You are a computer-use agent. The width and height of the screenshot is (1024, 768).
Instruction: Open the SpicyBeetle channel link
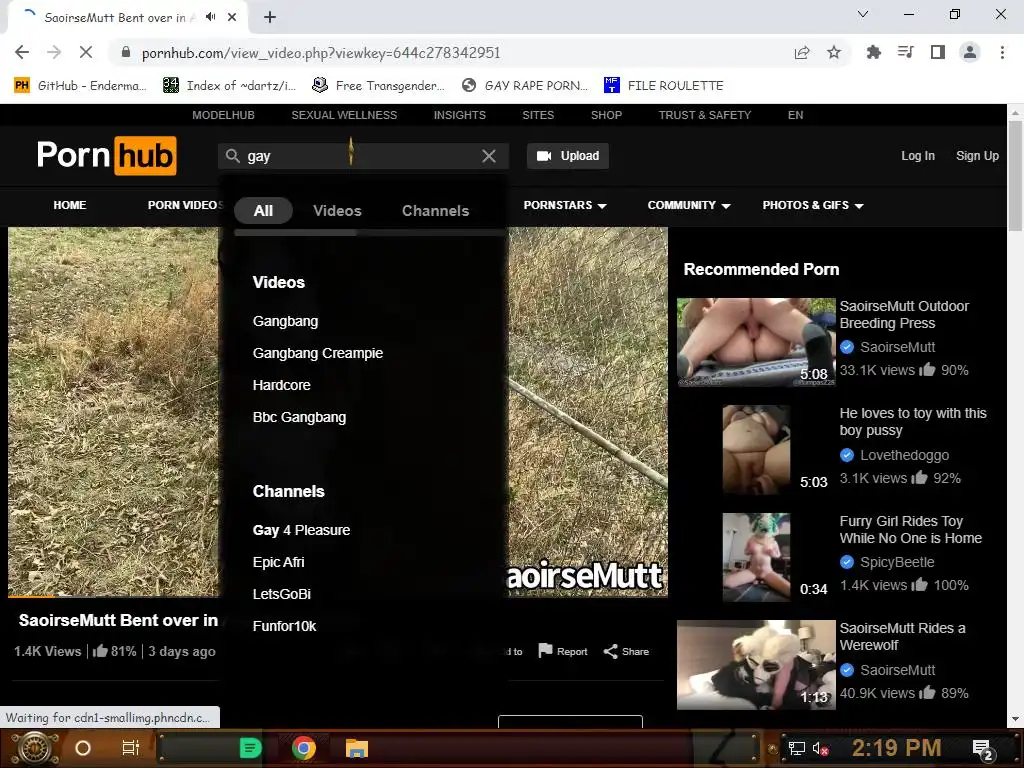click(x=897, y=562)
